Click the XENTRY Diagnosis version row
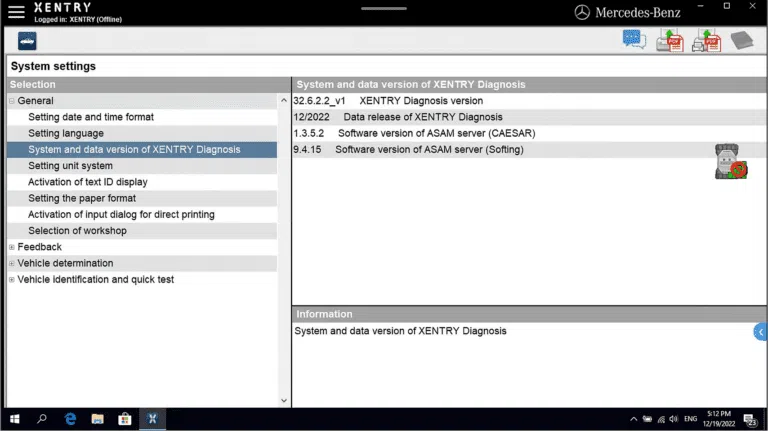This screenshot has height=431, width=768. pos(529,101)
